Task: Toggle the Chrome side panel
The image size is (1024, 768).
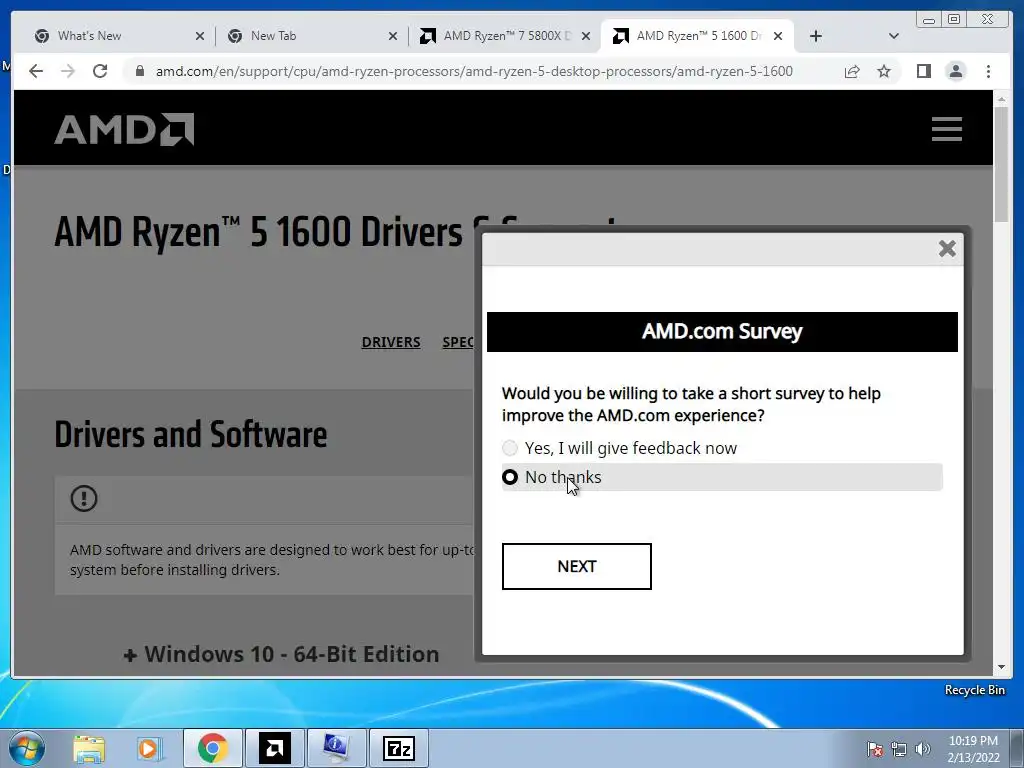Action: tap(923, 71)
